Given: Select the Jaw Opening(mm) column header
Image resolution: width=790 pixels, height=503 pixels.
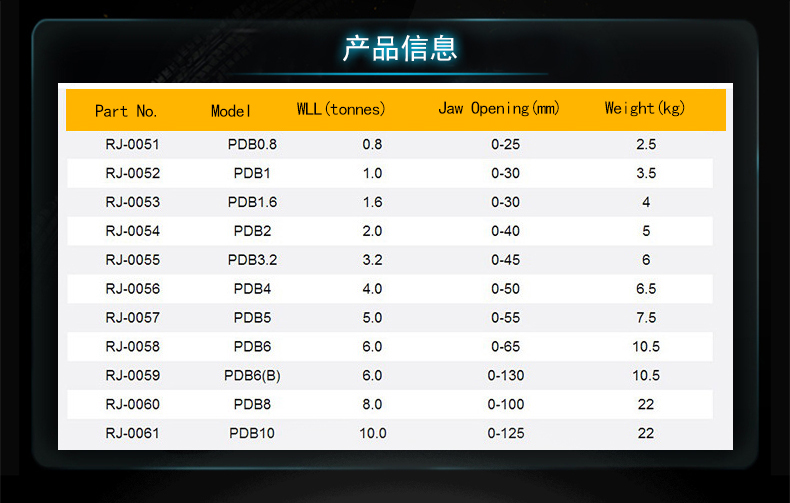Looking at the screenshot, I should point(499,108).
